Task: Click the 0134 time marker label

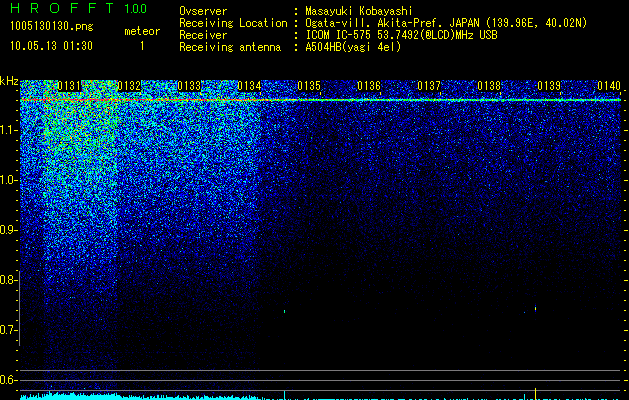Action: tap(249, 86)
